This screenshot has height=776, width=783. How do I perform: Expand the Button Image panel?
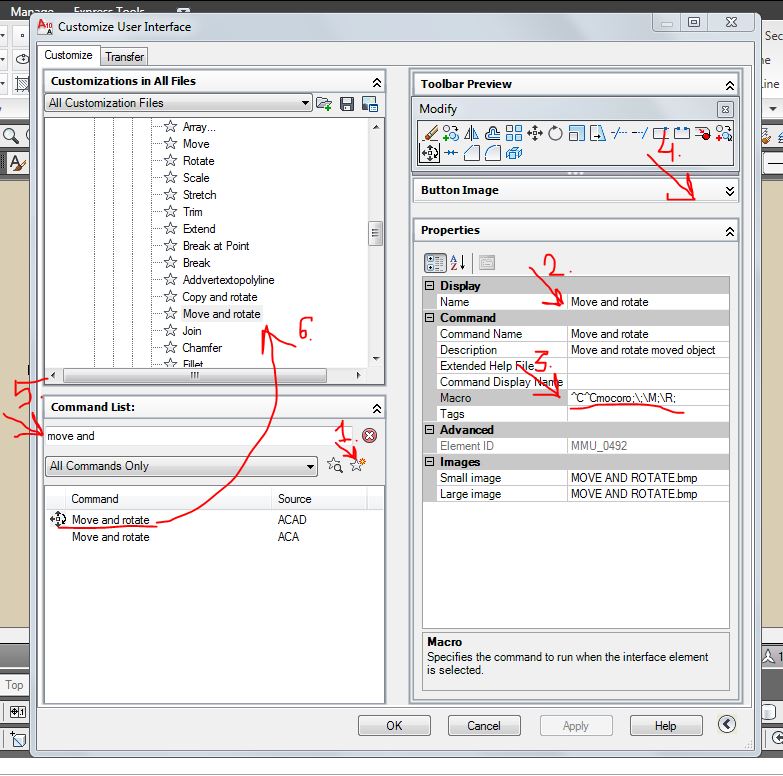pyautogui.click(x=730, y=191)
